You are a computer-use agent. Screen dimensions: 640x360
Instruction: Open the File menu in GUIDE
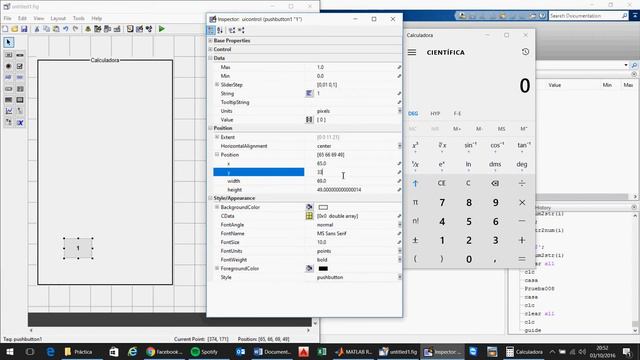(x=7, y=18)
